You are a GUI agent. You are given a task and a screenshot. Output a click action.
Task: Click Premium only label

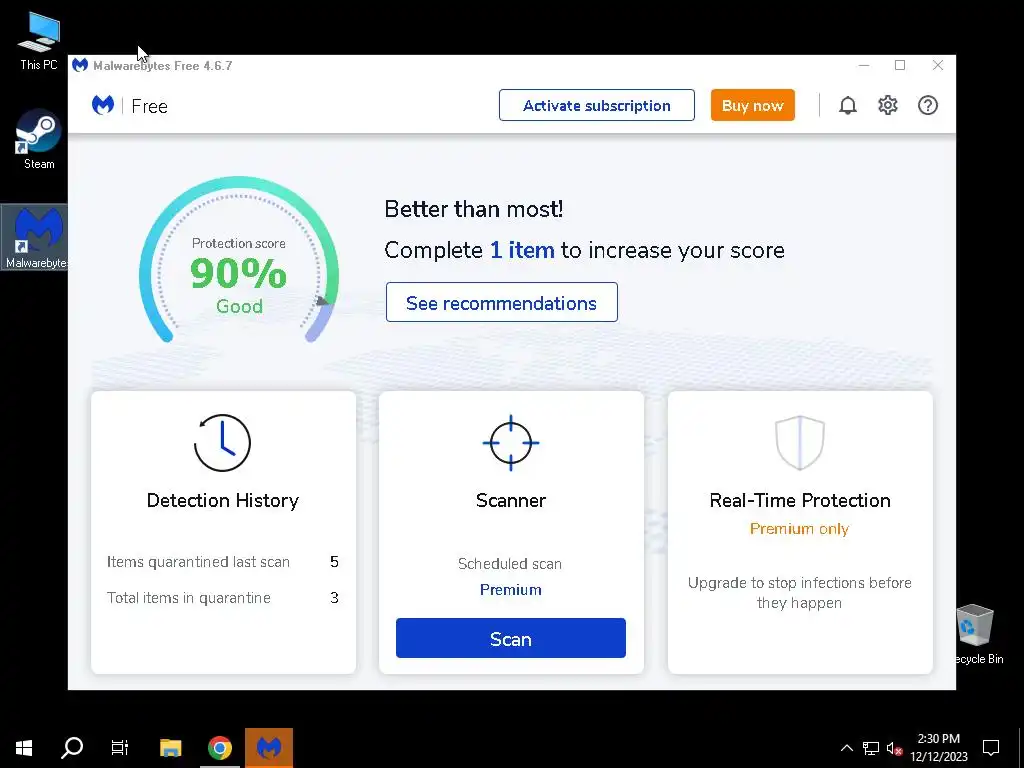pos(799,529)
